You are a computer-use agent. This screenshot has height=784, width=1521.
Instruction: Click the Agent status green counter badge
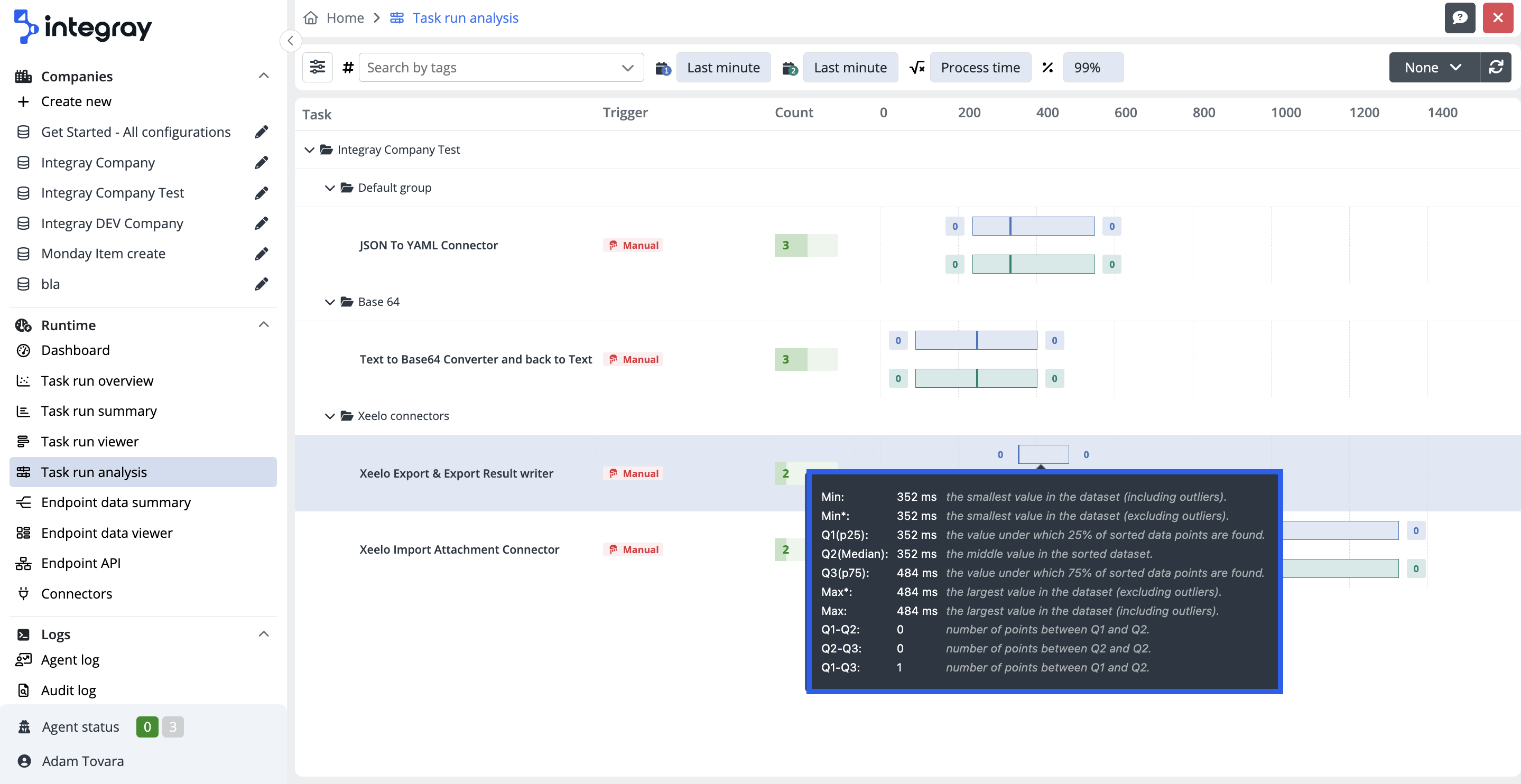[x=147, y=727]
